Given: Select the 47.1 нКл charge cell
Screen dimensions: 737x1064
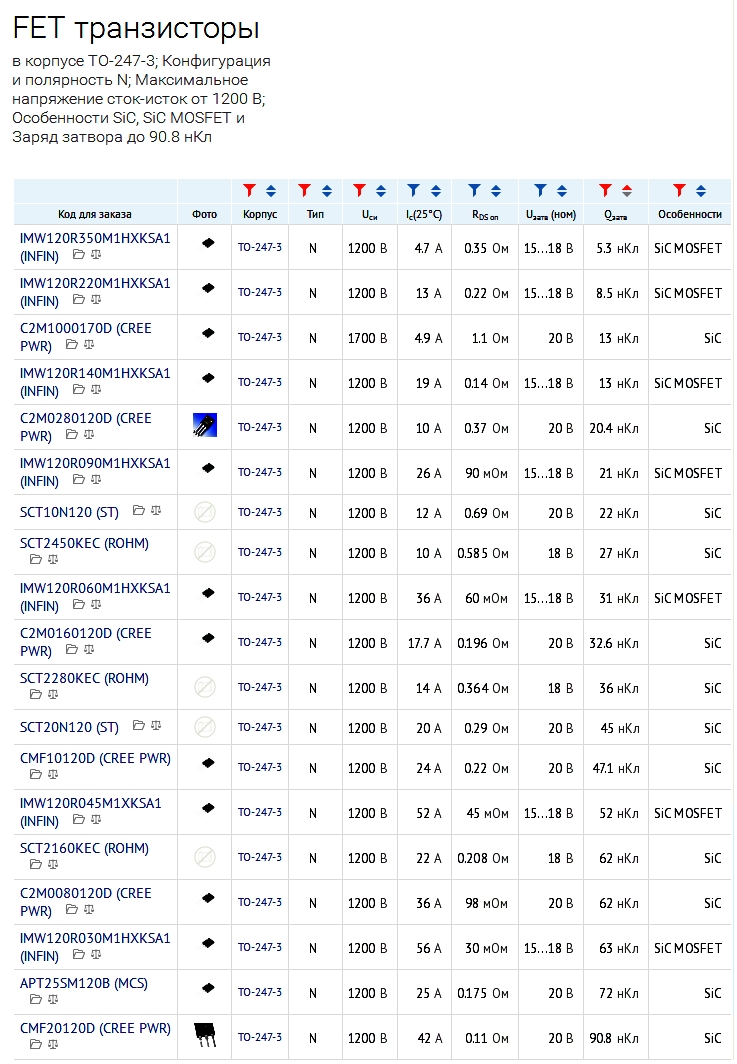Looking at the screenshot, I should [x=616, y=768].
